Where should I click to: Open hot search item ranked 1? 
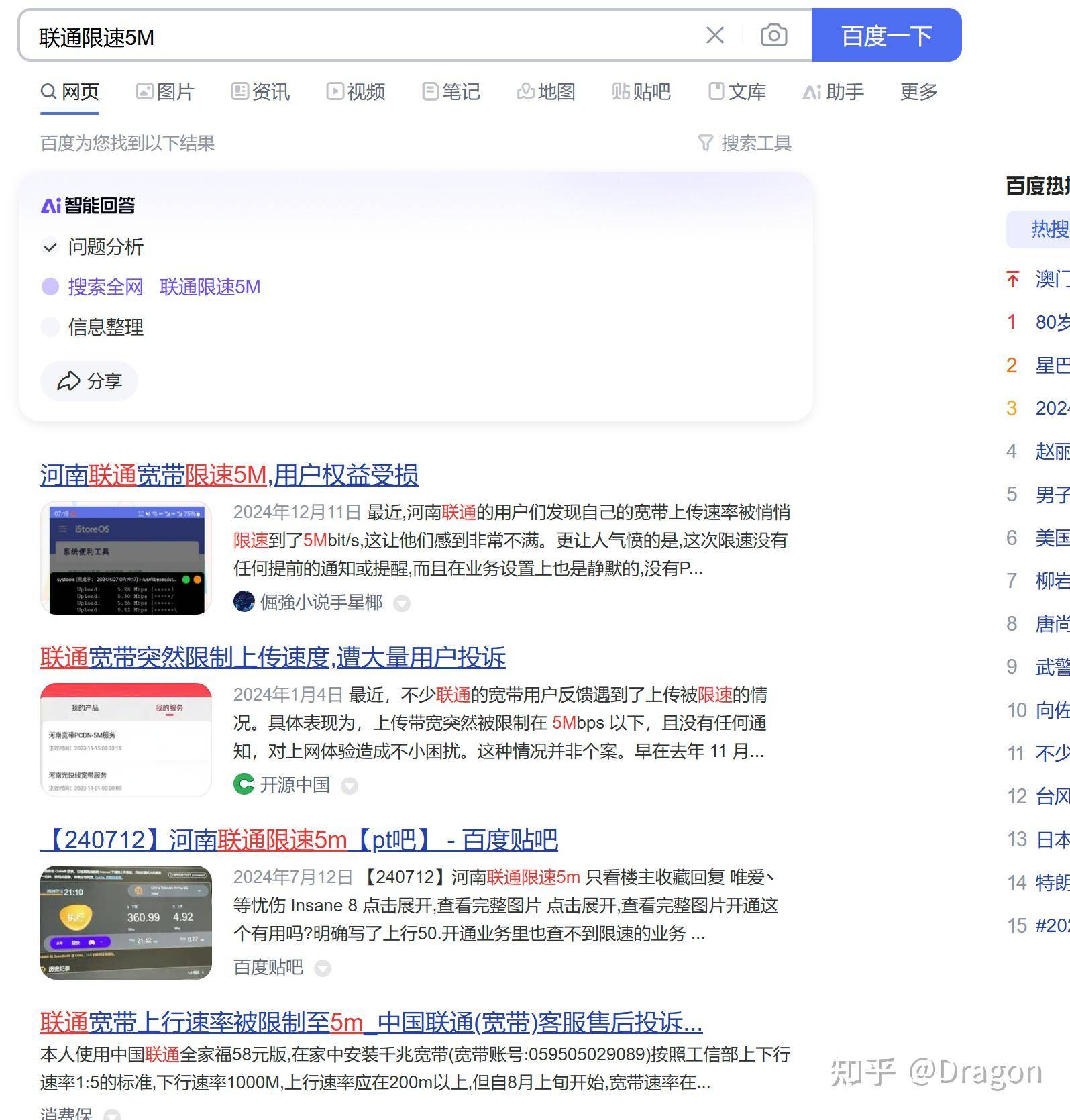coord(1052,322)
